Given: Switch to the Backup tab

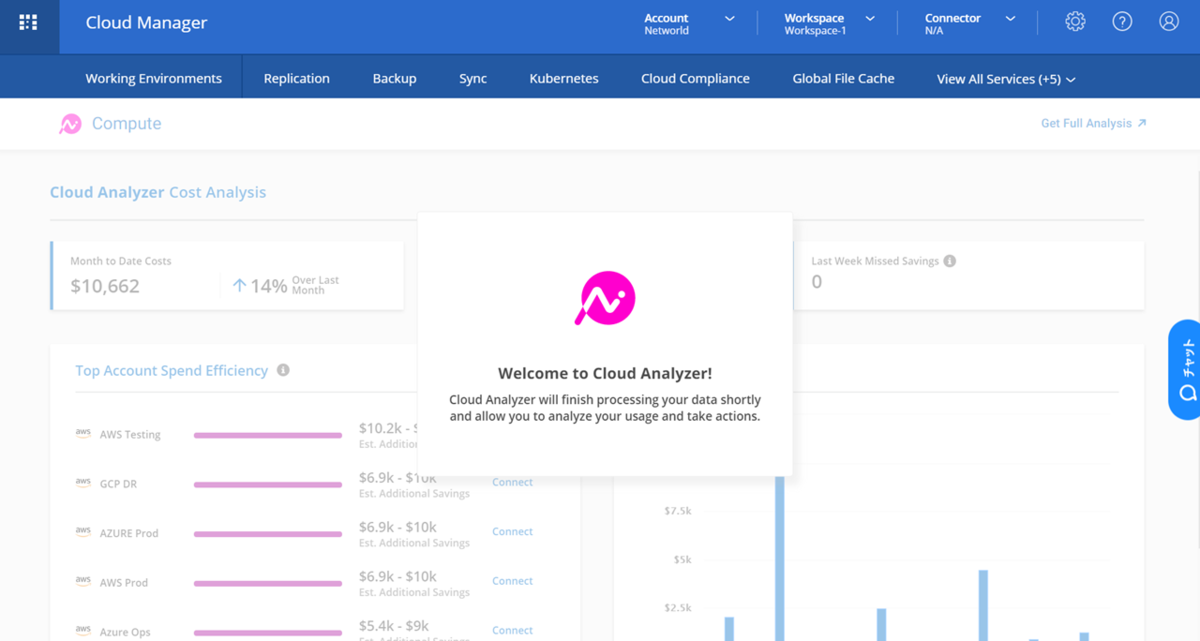Looking at the screenshot, I should point(394,78).
